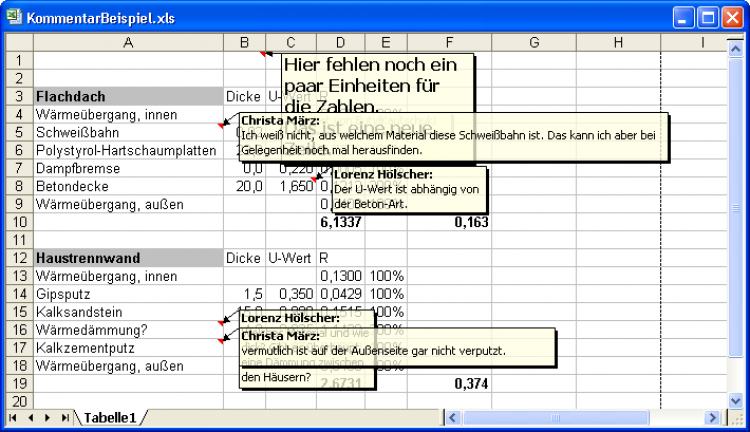The height and width of the screenshot is (432, 750).
Task: Jump to last sheet with tab navigation arrow
Action: pyautogui.click(x=65, y=416)
